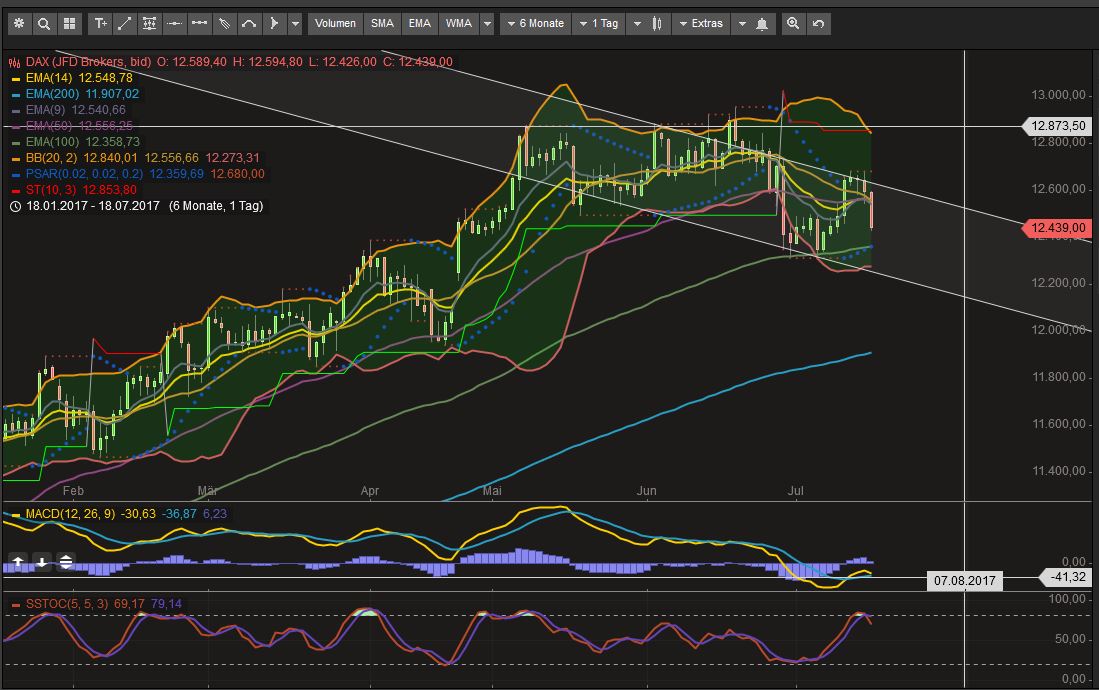Viewport: 1099px width, 690px height.
Task: Toggle MACD panel size with expand icon
Action: click(x=66, y=562)
